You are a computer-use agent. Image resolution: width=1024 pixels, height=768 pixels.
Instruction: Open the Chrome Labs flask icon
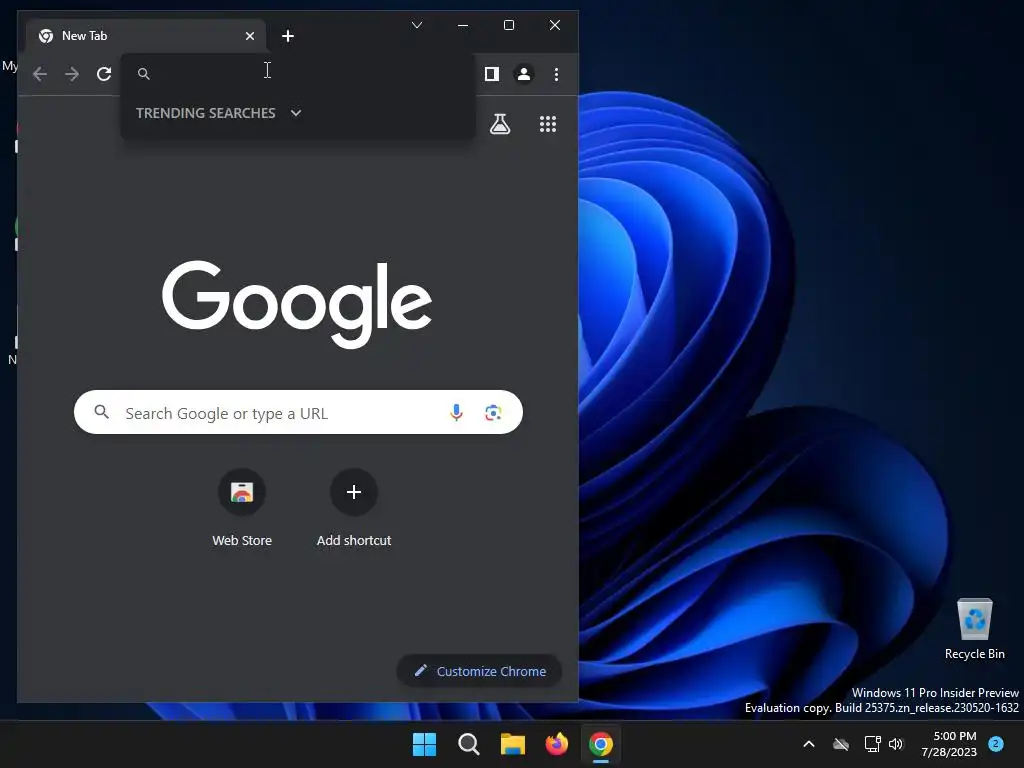[x=500, y=124]
